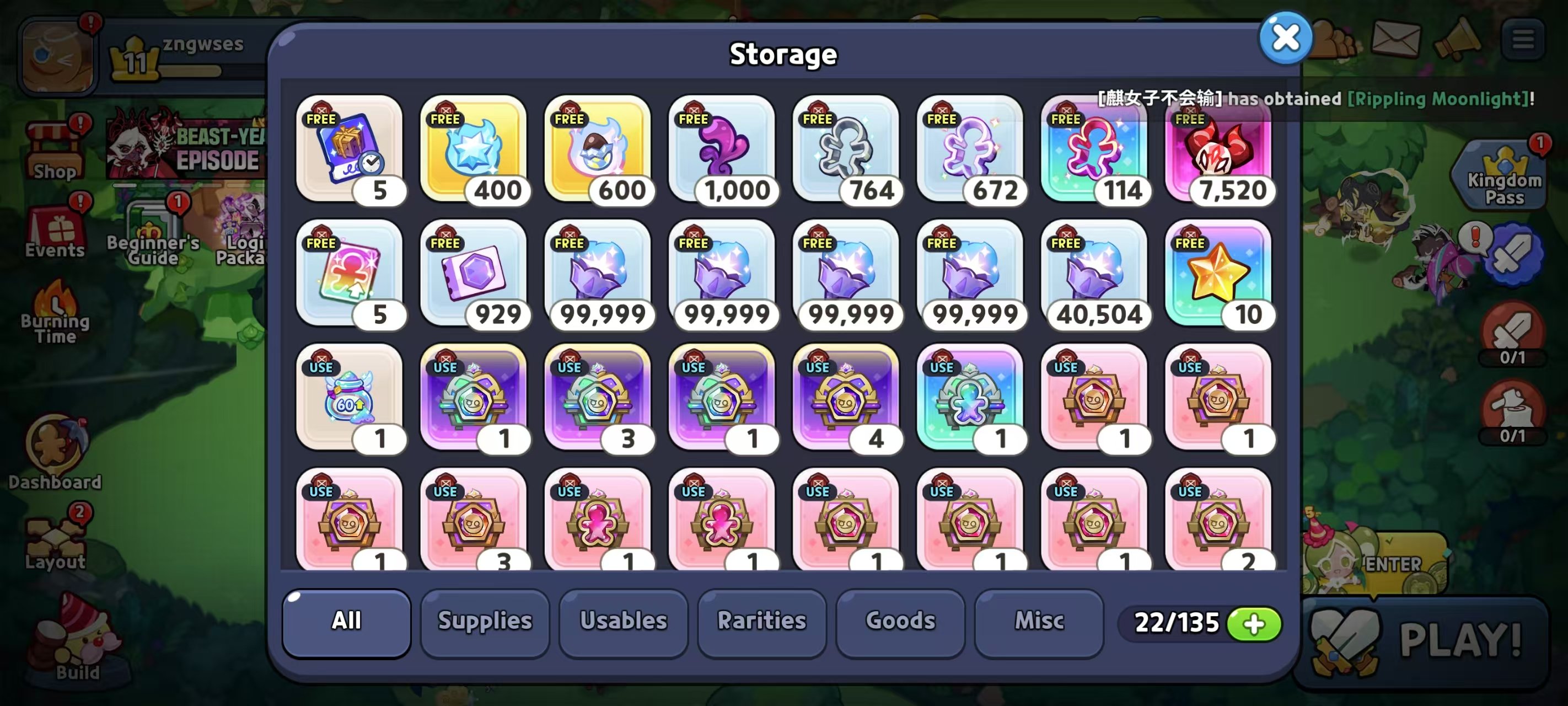Viewport: 1568px width, 706px height.
Task: Expand storage capacity with green plus button
Action: (x=1254, y=624)
